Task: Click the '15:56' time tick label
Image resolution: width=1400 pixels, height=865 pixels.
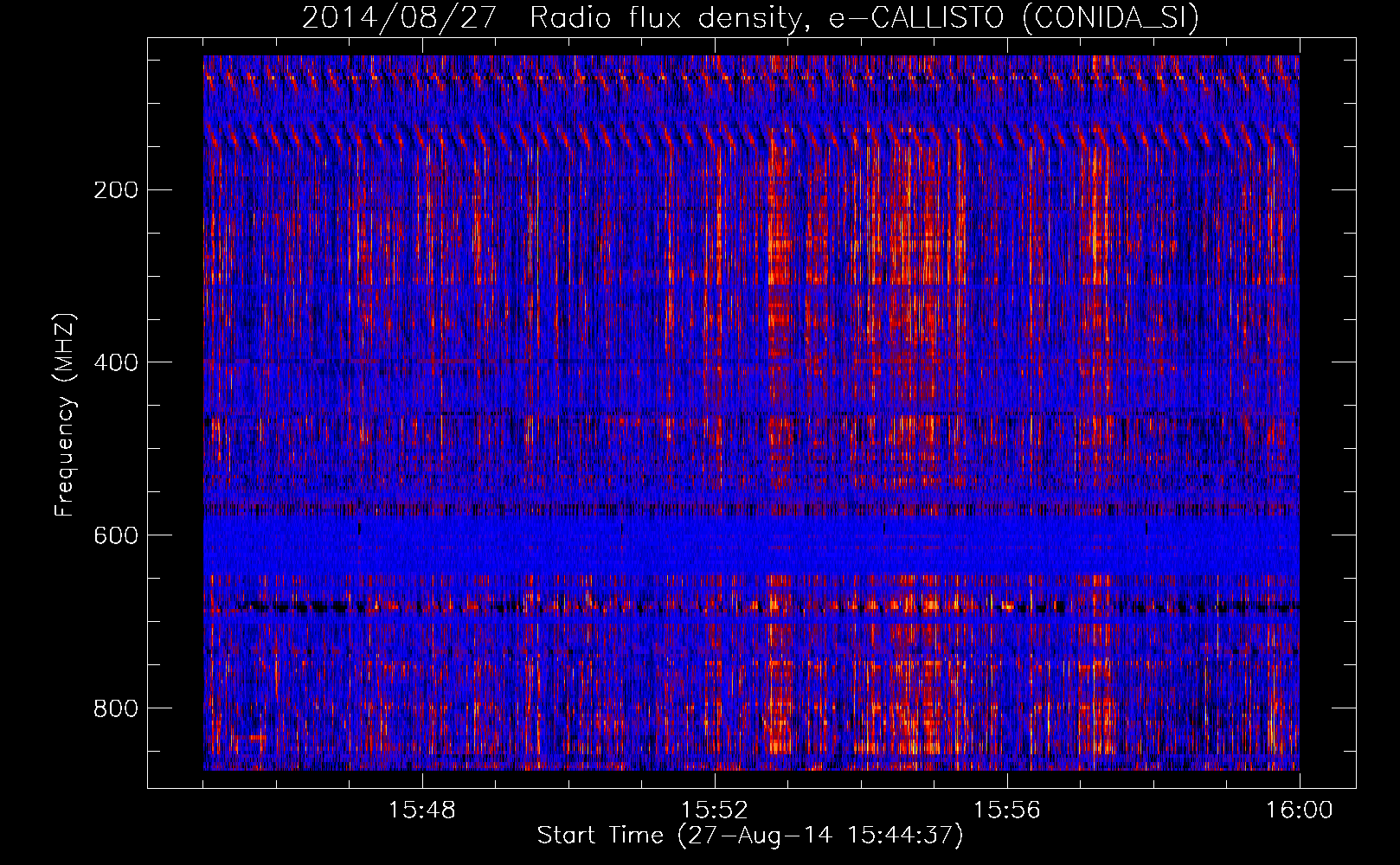Action: pyautogui.click(x=1007, y=811)
